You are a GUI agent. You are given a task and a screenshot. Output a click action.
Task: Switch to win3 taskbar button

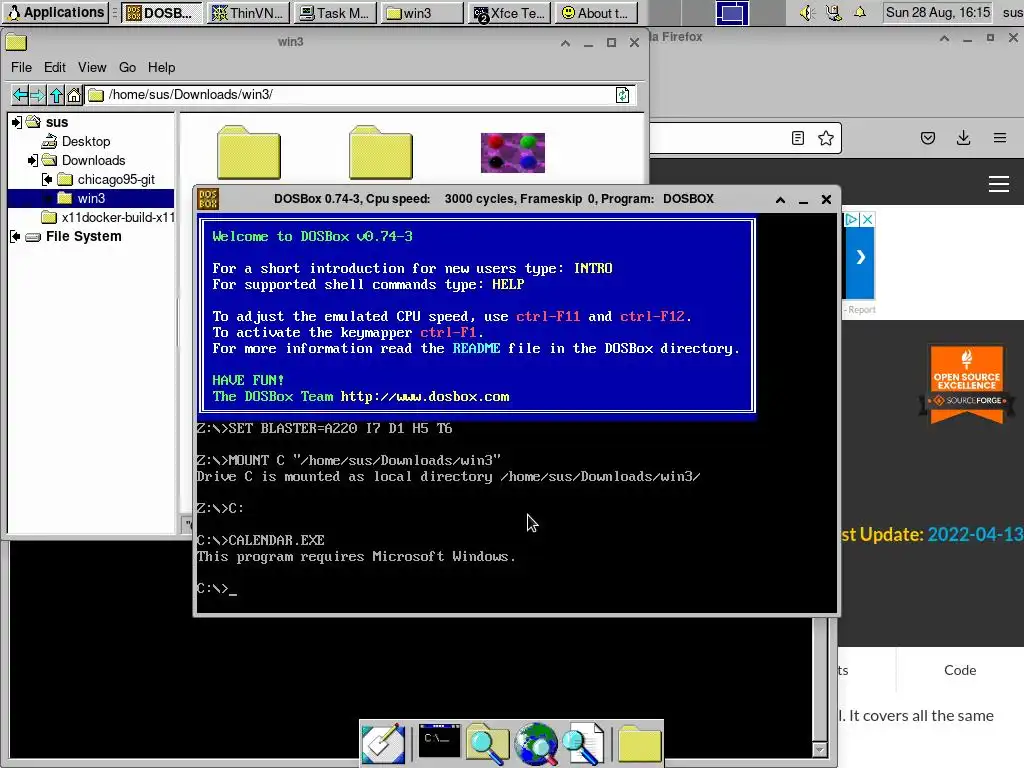[422, 13]
